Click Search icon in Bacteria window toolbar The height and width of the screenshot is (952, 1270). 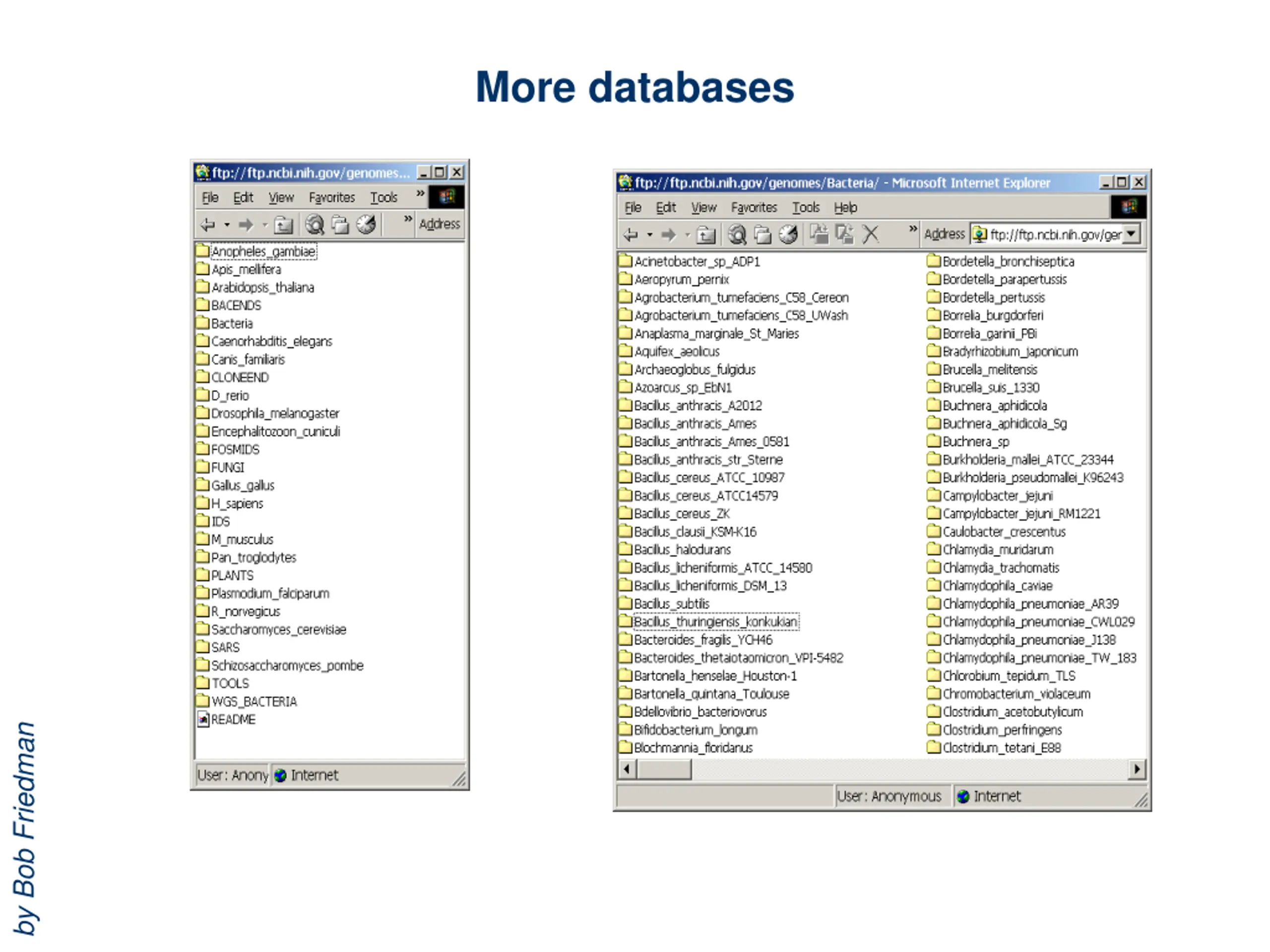click(737, 234)
